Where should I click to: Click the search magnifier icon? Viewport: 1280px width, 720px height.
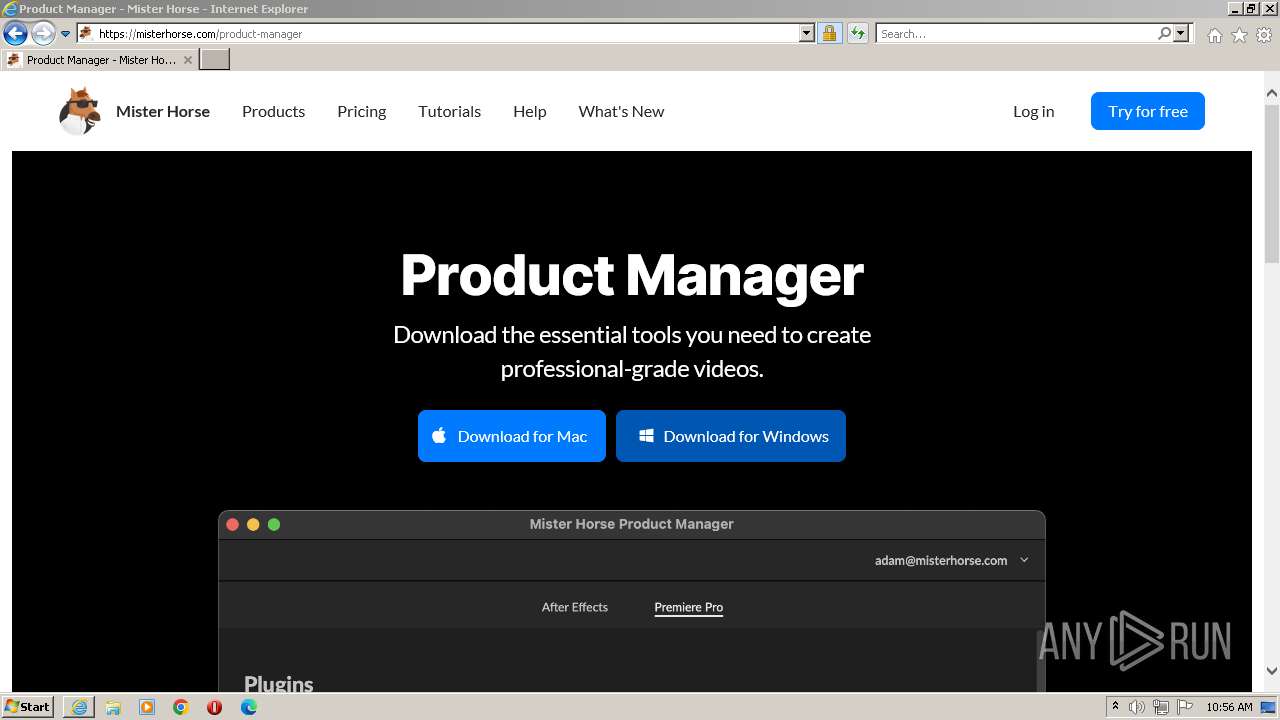pos(1164,33)
